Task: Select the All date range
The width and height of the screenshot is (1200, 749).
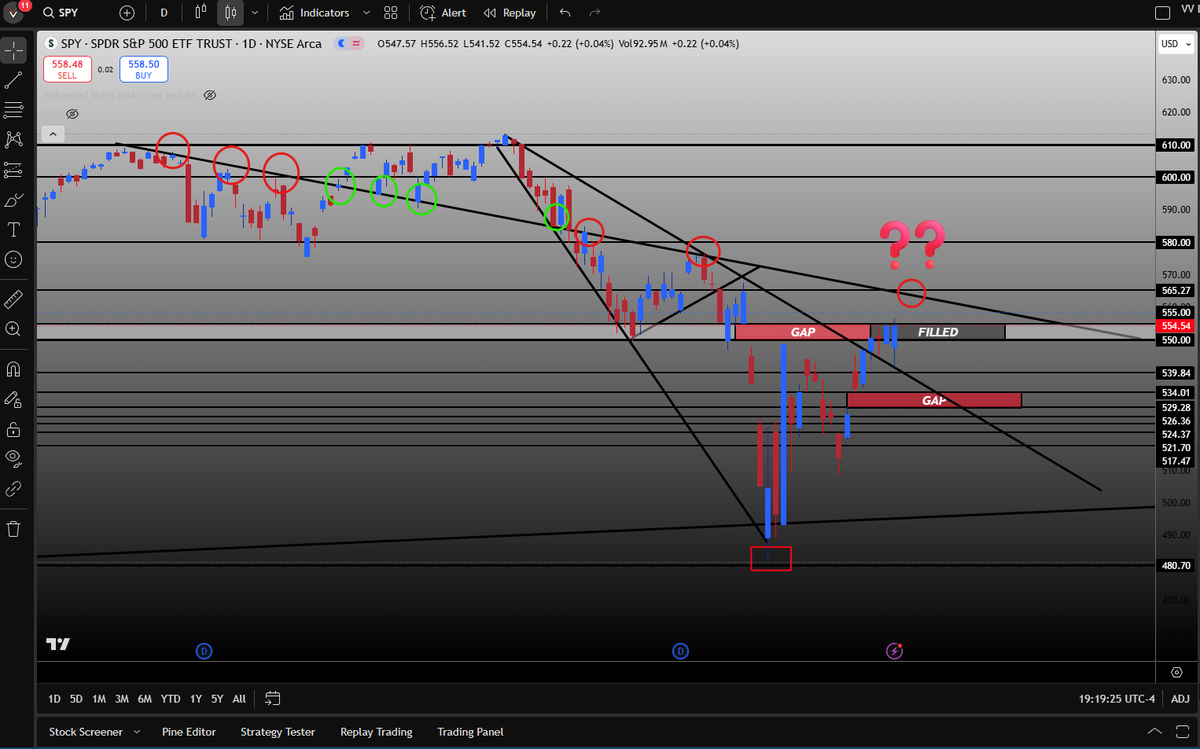Action: [239, 699]
